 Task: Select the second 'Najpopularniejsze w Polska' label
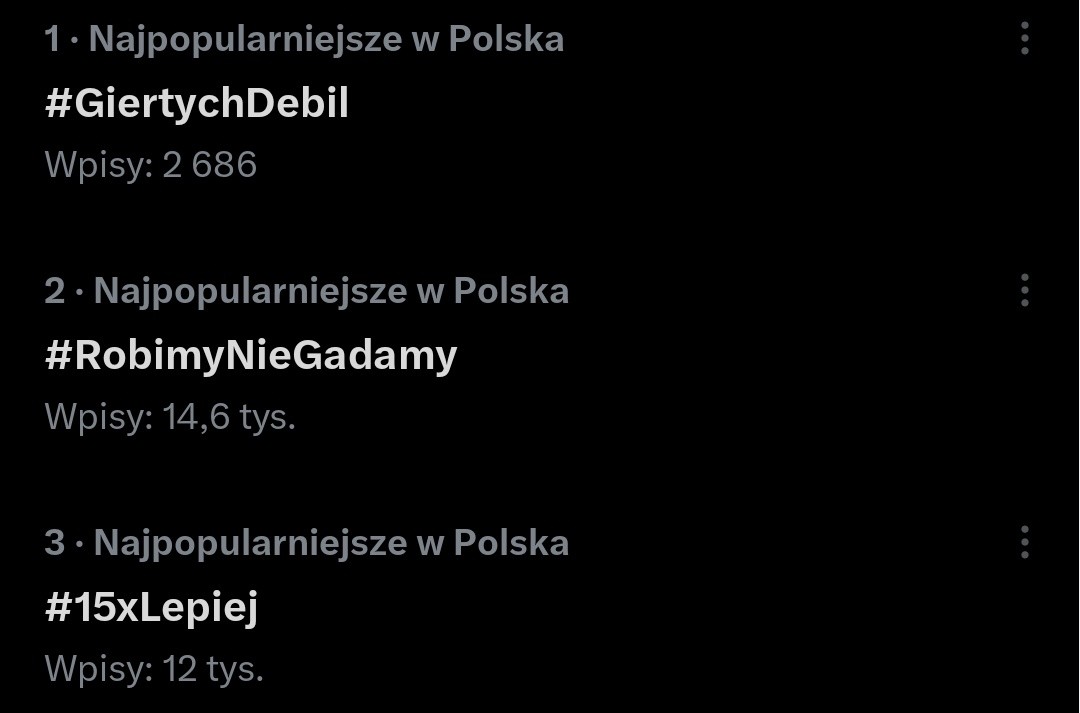point(331,291)
